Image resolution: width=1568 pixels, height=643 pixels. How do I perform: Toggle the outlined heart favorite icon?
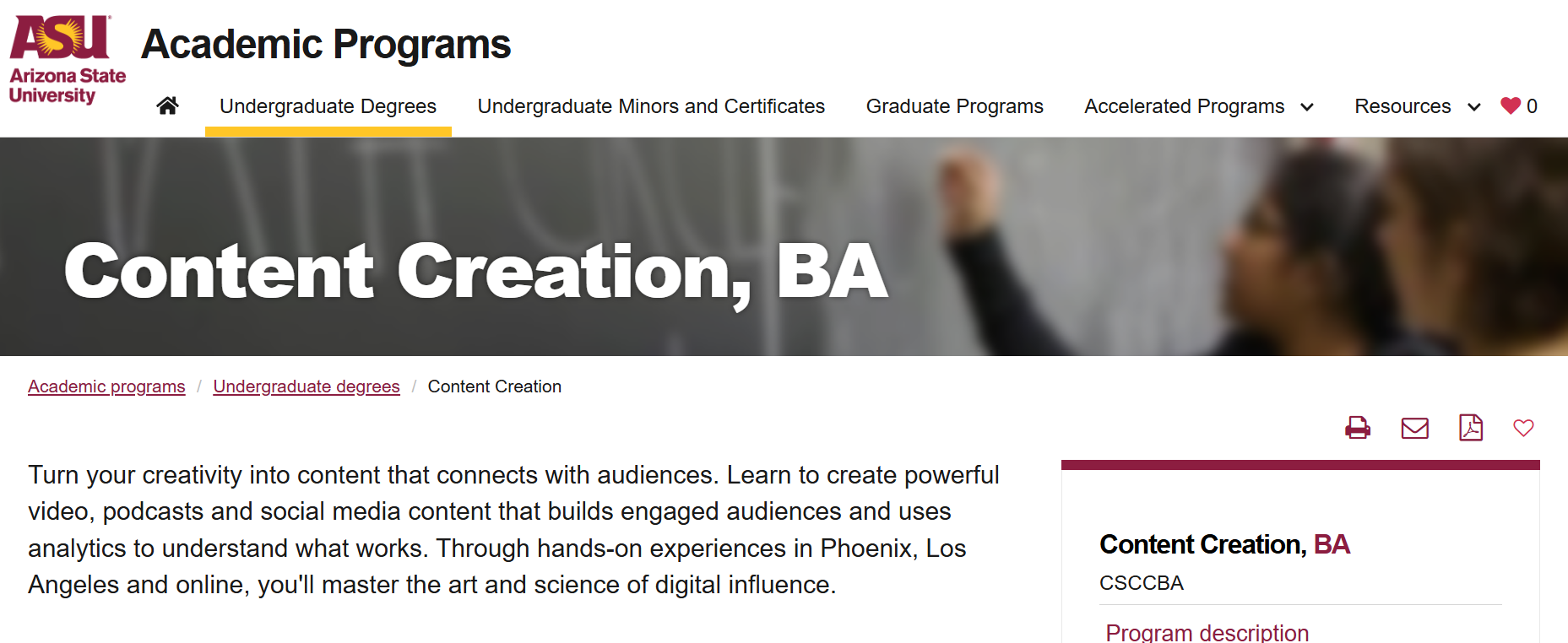(1523, 428)
